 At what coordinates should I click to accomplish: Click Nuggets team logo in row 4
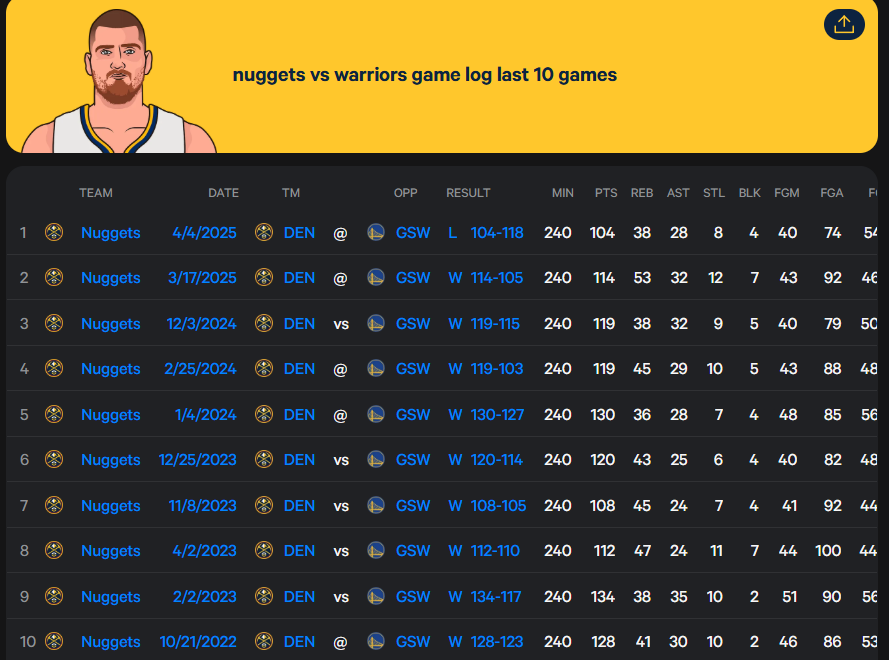(54, 369)
